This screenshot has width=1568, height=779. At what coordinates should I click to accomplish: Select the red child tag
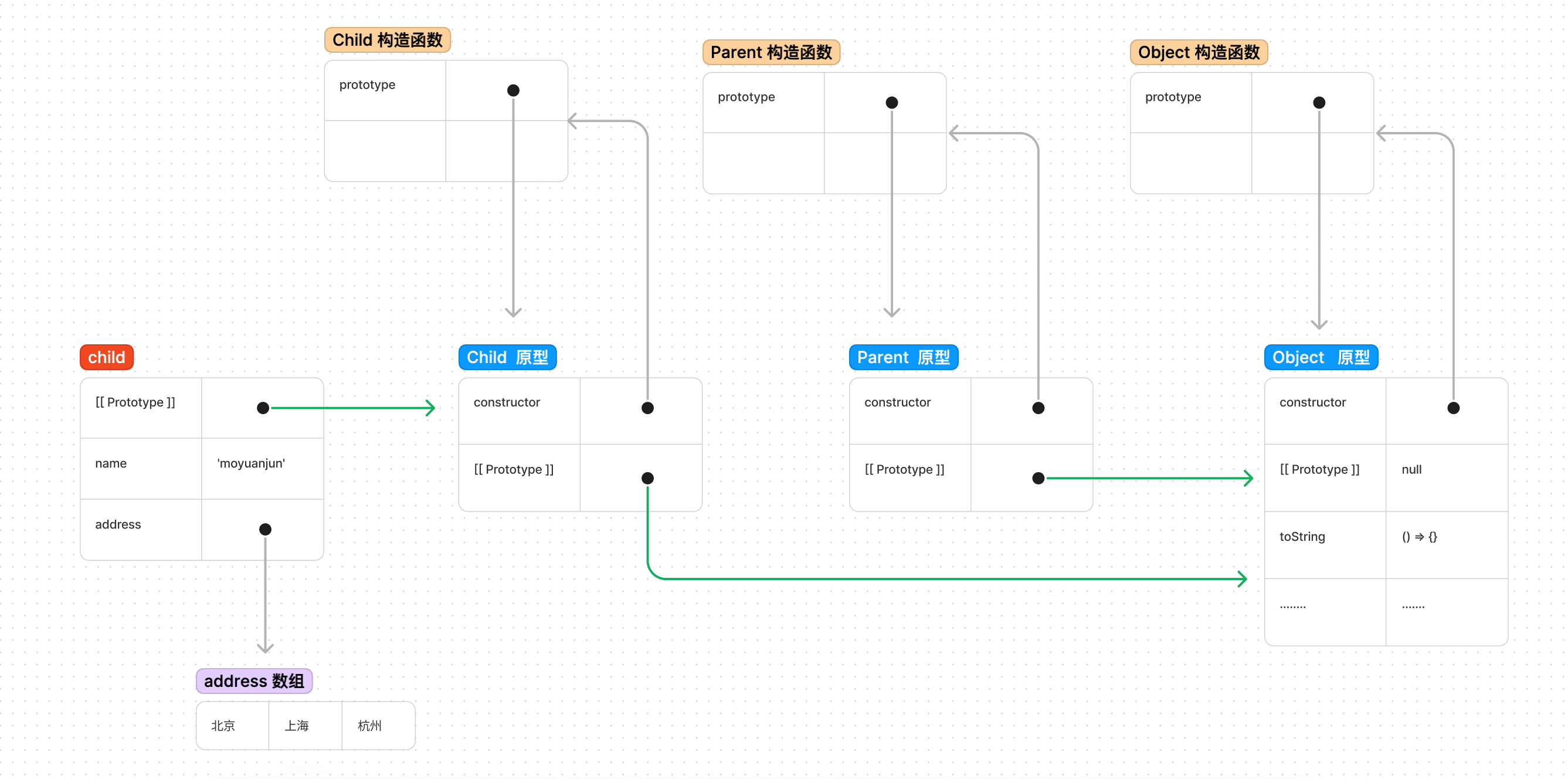tap(107, 357)
